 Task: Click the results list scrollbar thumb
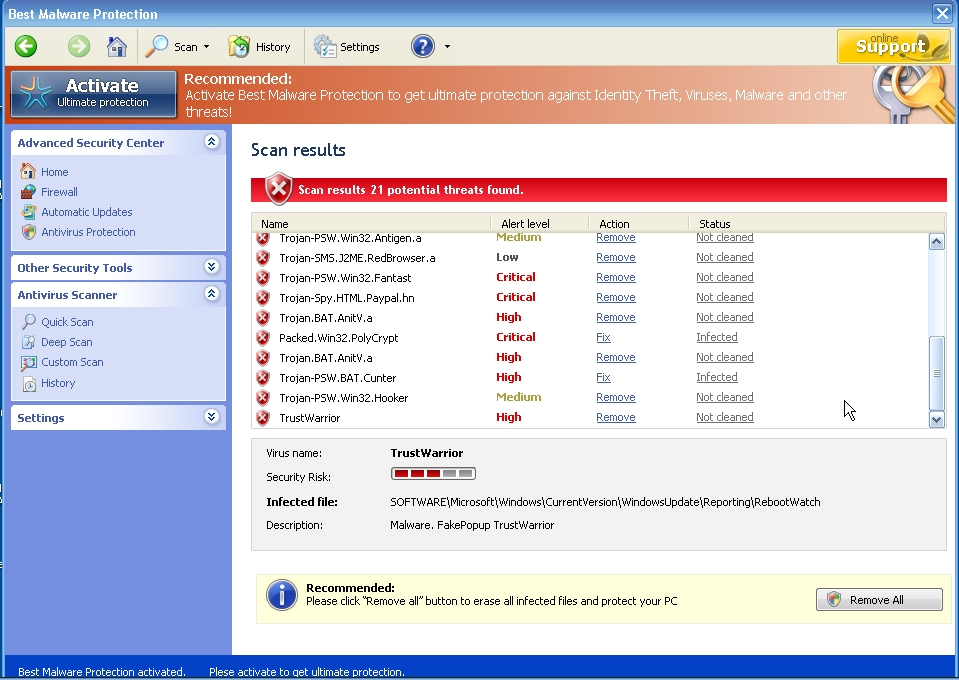936,373
